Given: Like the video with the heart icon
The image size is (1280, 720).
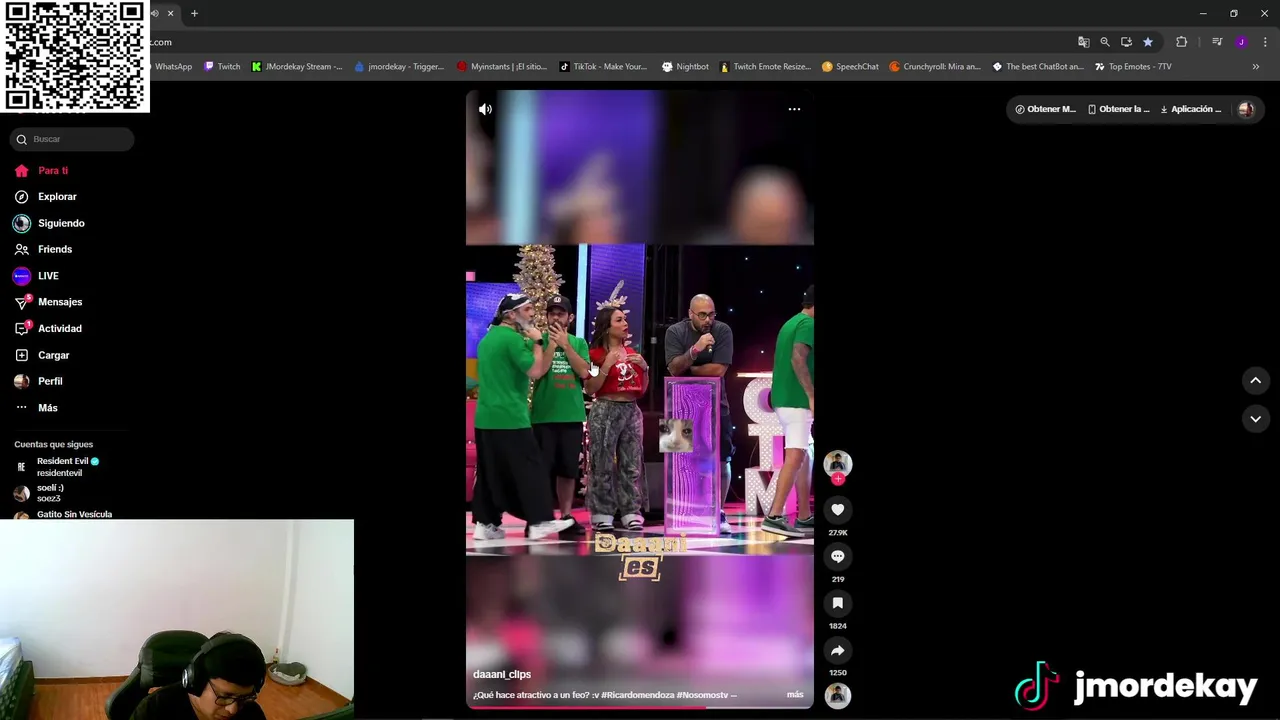Looking at the screenshot, I should 838,510.
